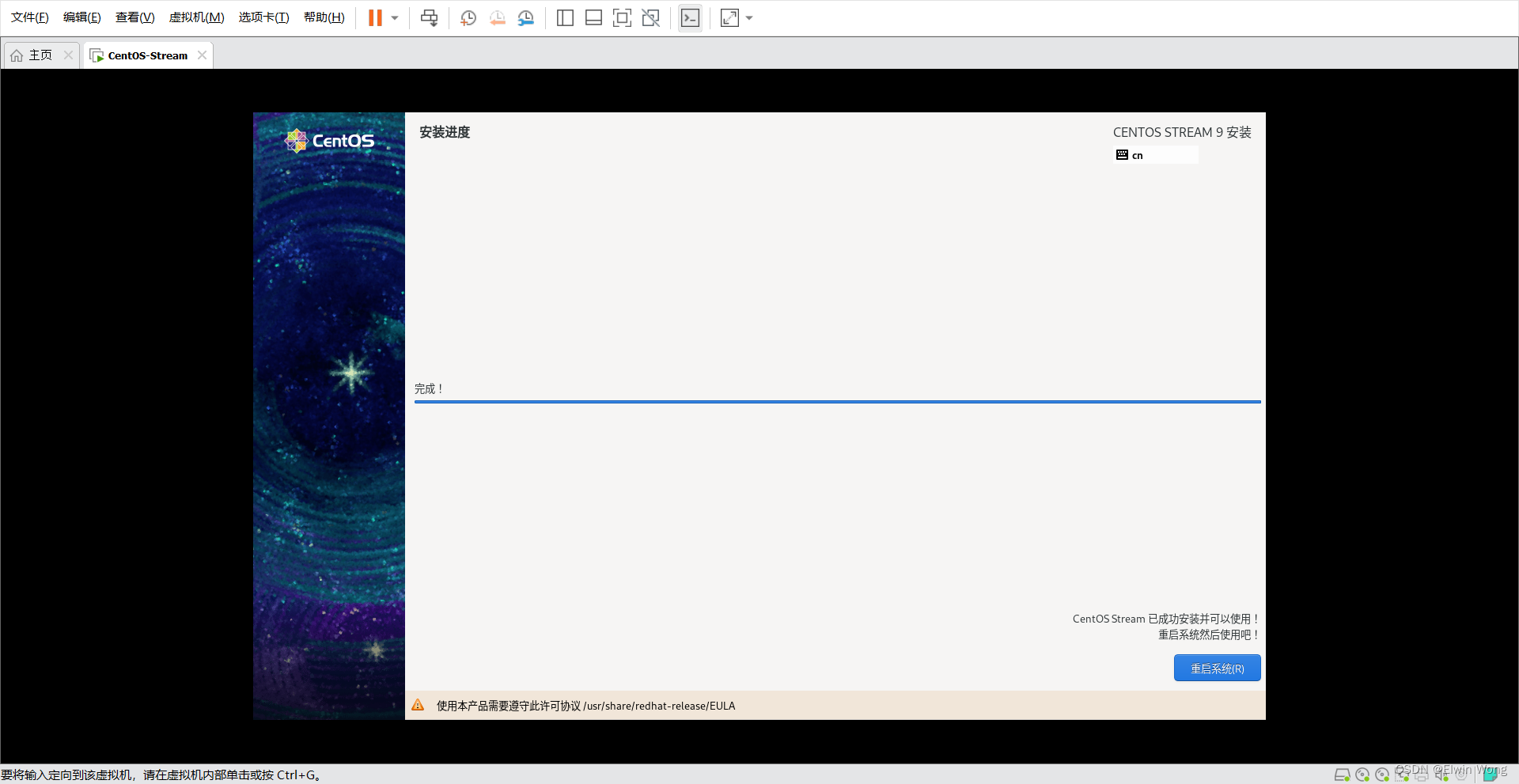This screenshot has height=784, width=1519.
Task: Click the CentOS logo in sidebar
Action: tap(329, 141)
